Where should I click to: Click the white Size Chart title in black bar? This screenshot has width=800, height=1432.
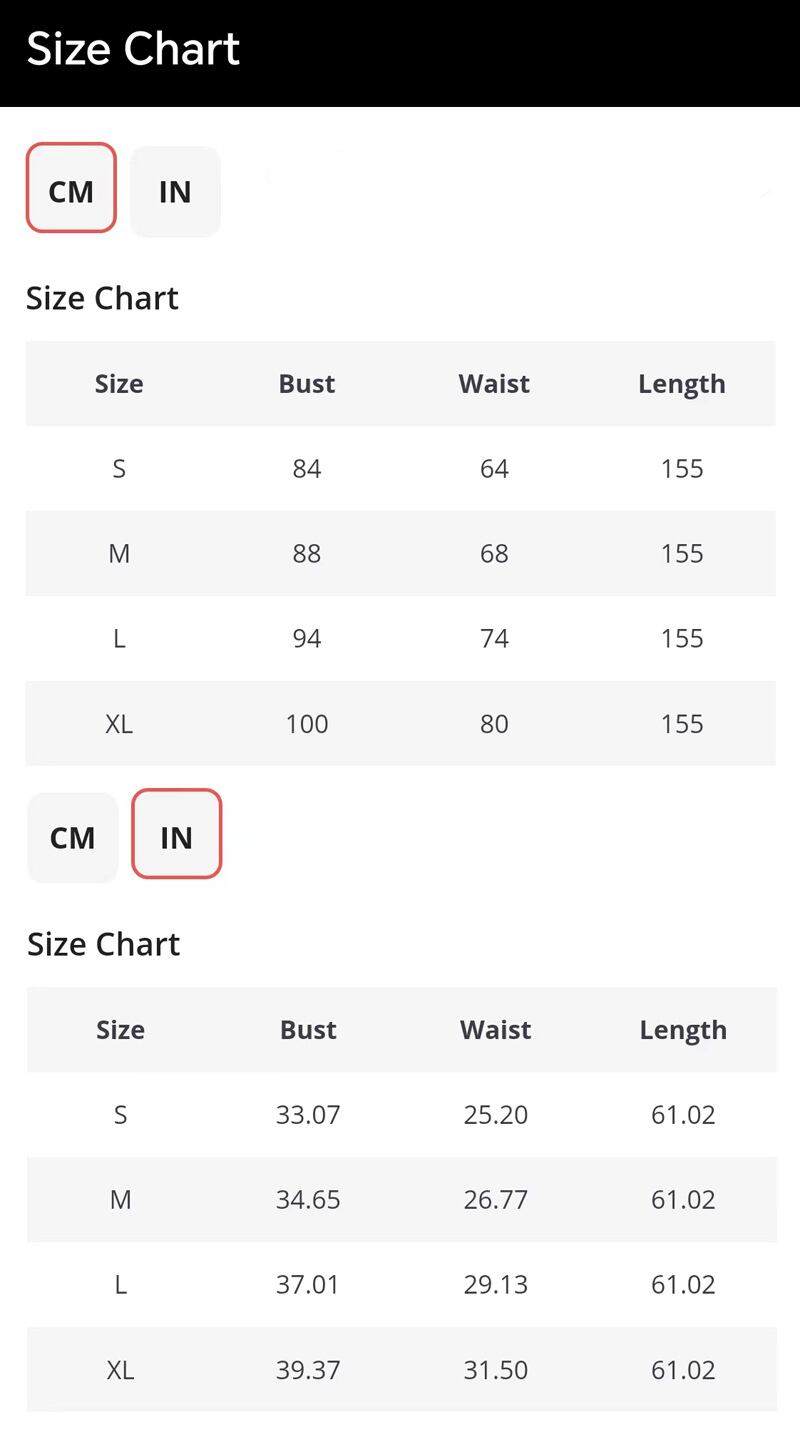133,49
